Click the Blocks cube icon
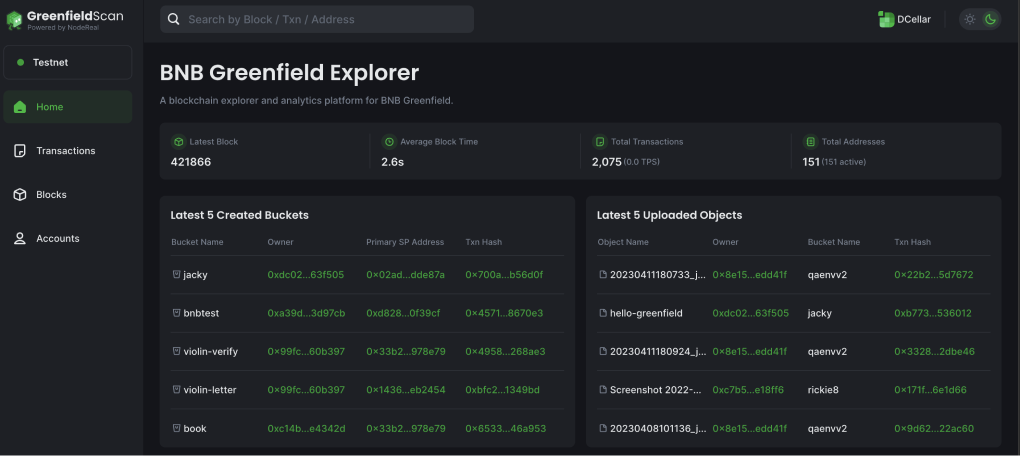The image size is (1020, 456). coord(20,195)
